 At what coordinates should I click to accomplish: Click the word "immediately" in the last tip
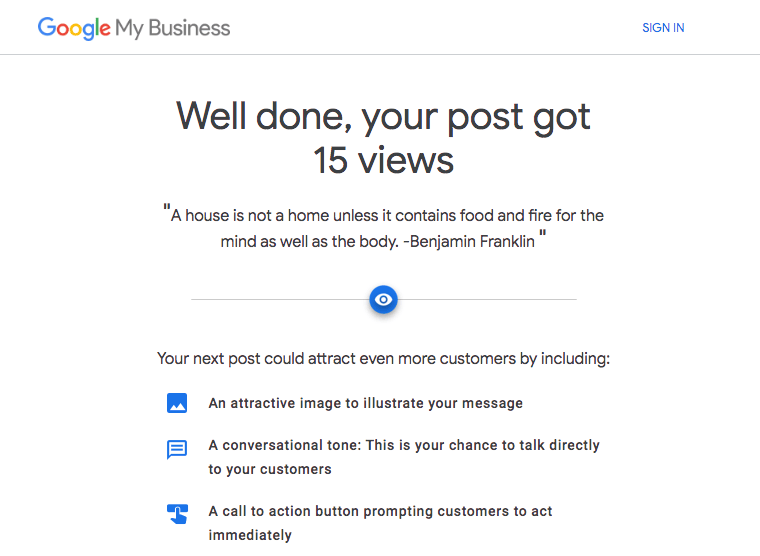(250, 536)
